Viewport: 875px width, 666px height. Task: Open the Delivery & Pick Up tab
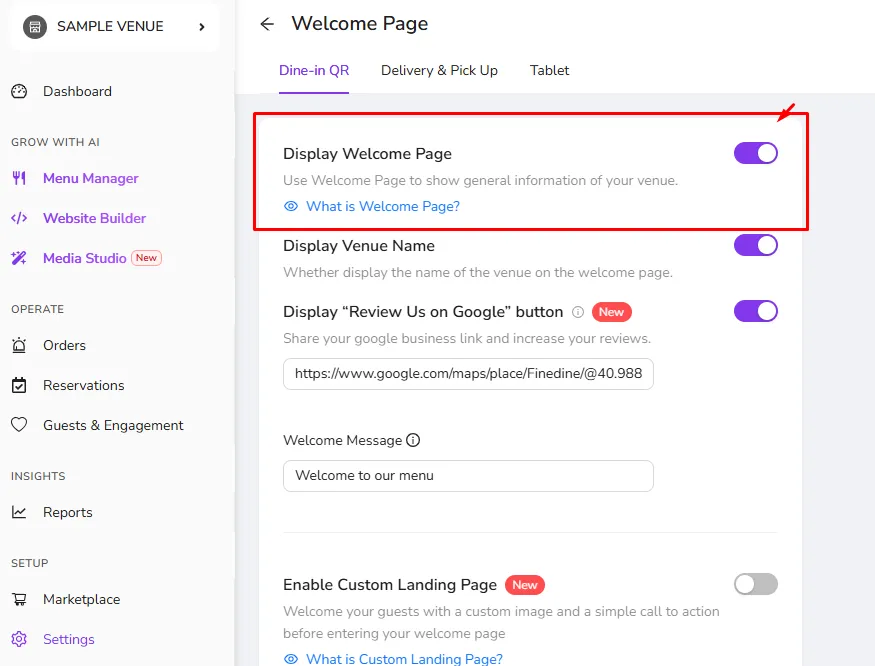tap(439, 70)
